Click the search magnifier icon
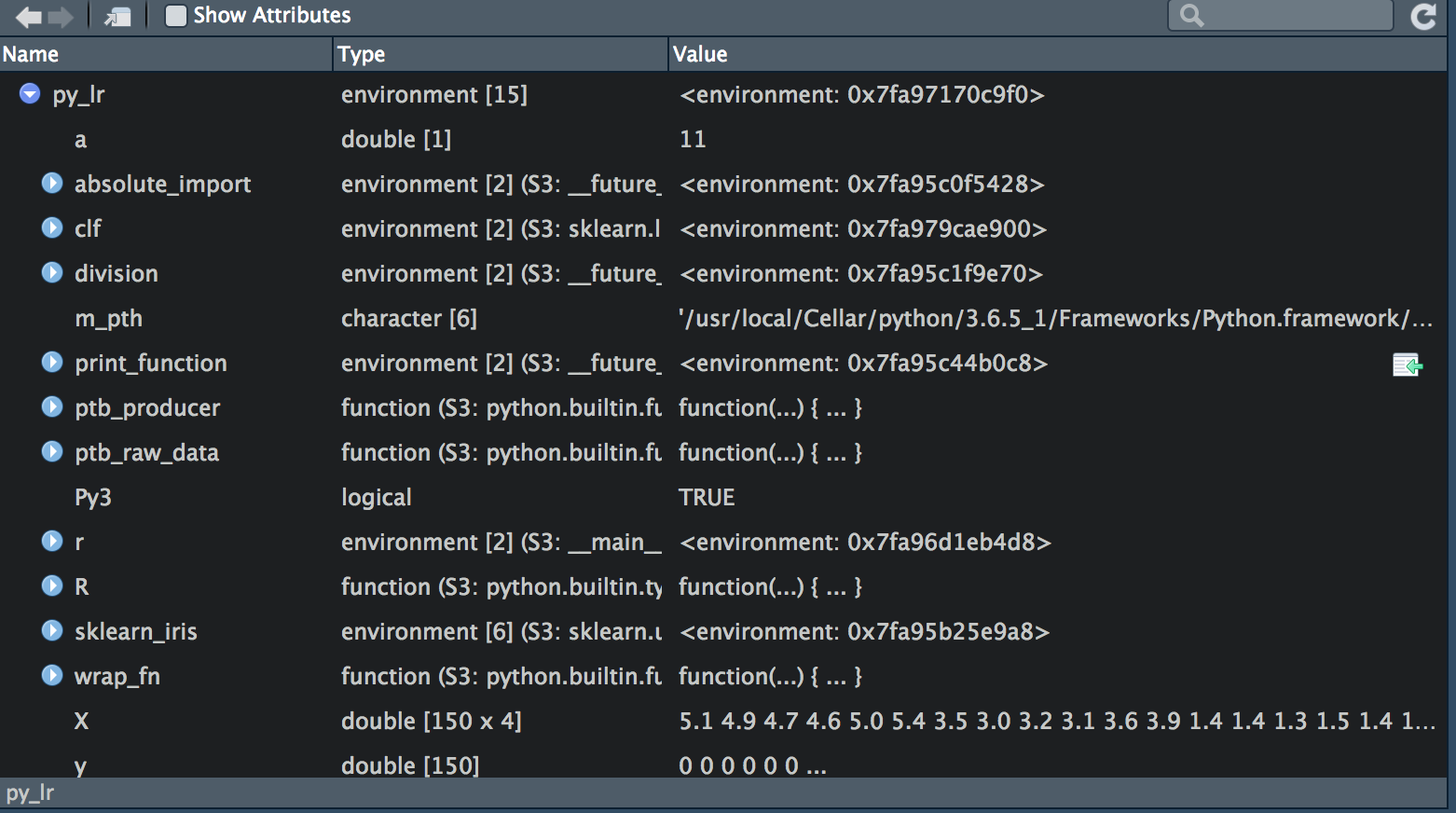This screenshot has width=1456, height=813. point(1191,15)
